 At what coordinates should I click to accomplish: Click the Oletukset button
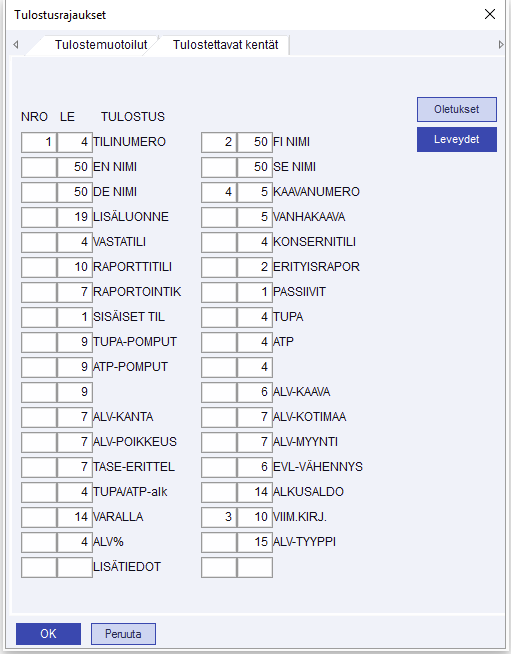coord(457,109)
